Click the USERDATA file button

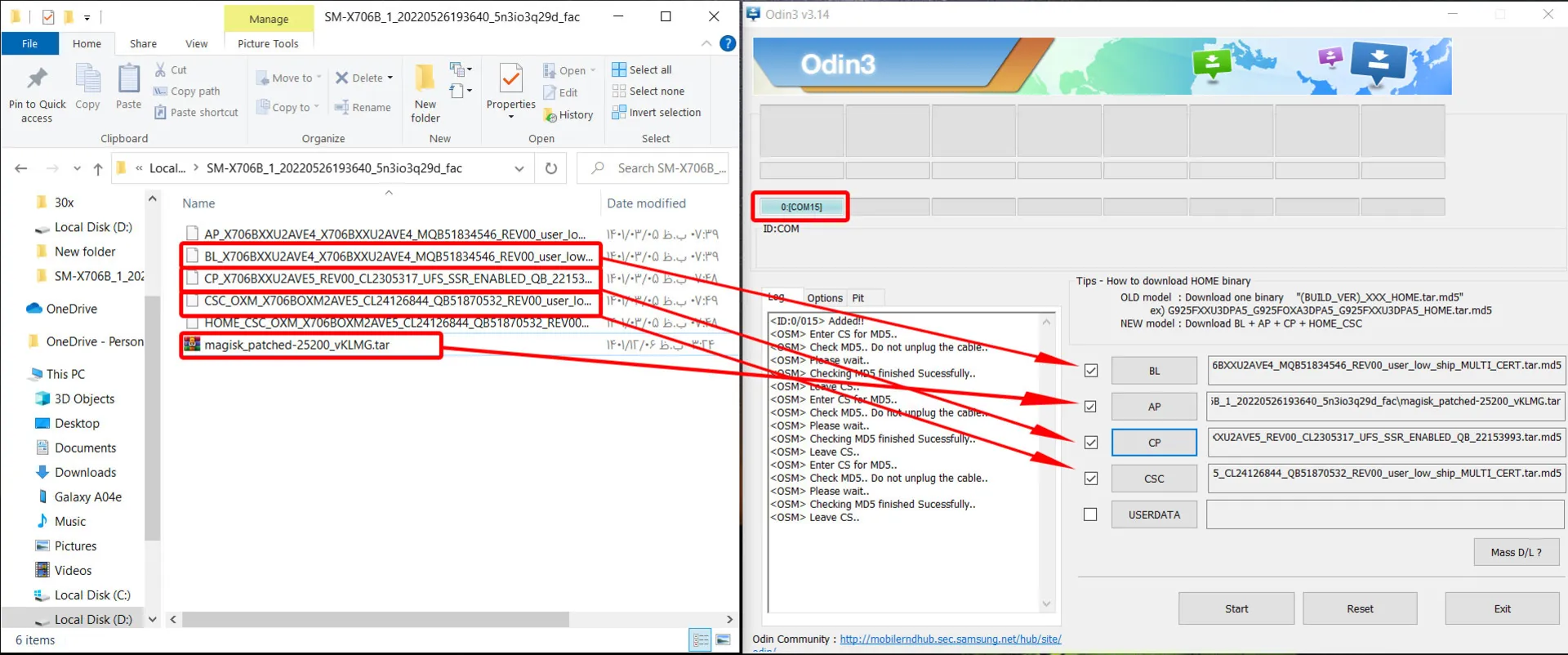pos(1154,515)
